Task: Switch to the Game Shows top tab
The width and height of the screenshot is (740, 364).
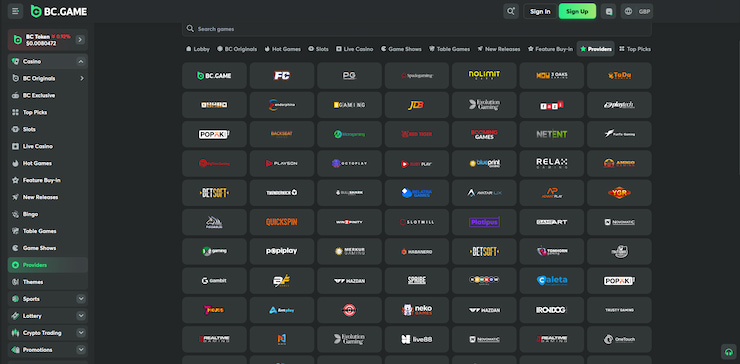Action: [x=401, y=49]
